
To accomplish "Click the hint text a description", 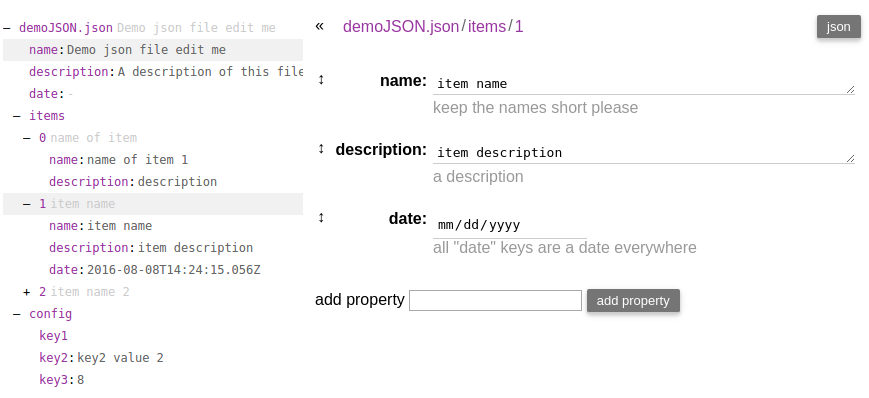I will tap(478, 176).
